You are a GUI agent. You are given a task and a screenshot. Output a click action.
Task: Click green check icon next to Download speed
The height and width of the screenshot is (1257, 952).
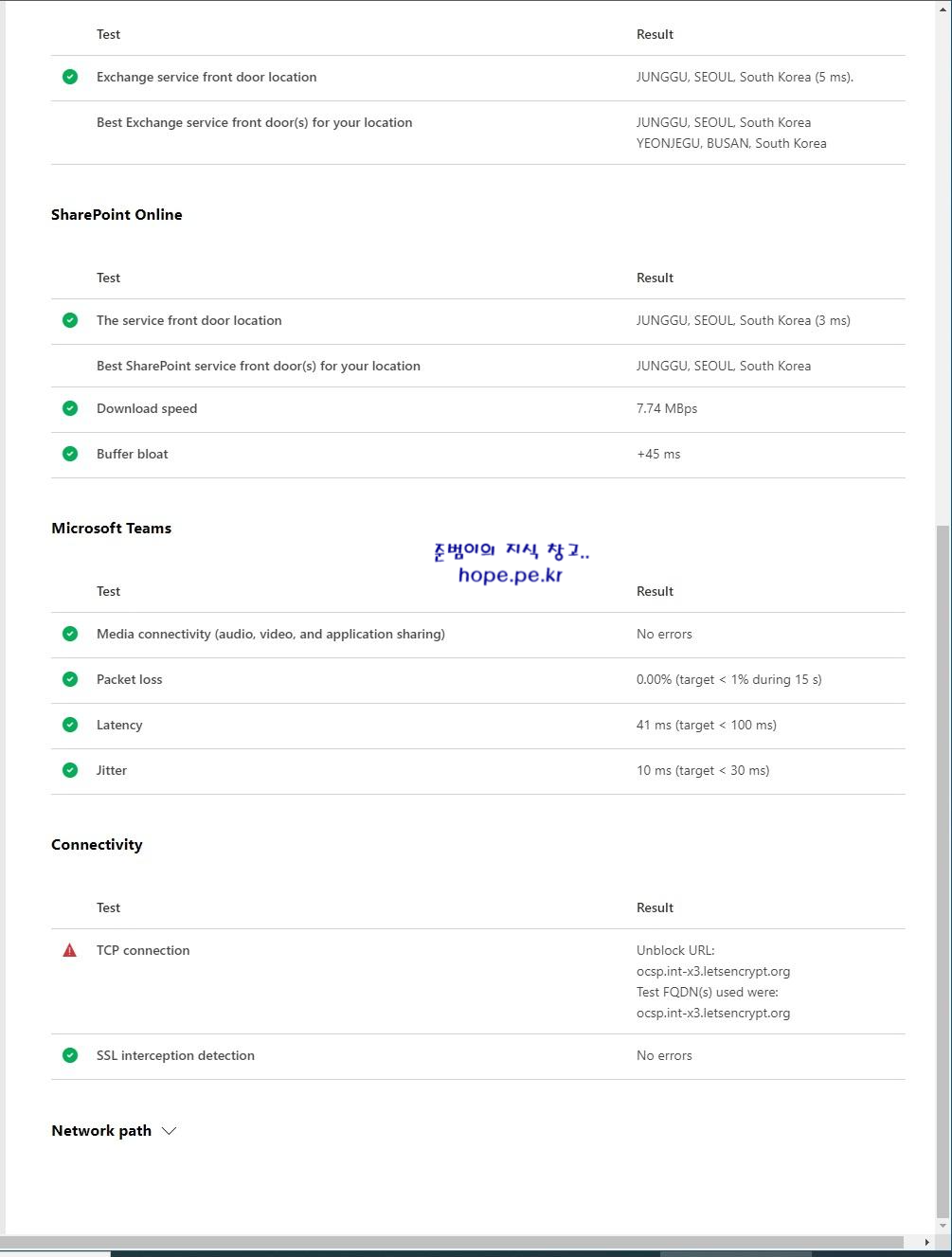[x=70, y=408]
